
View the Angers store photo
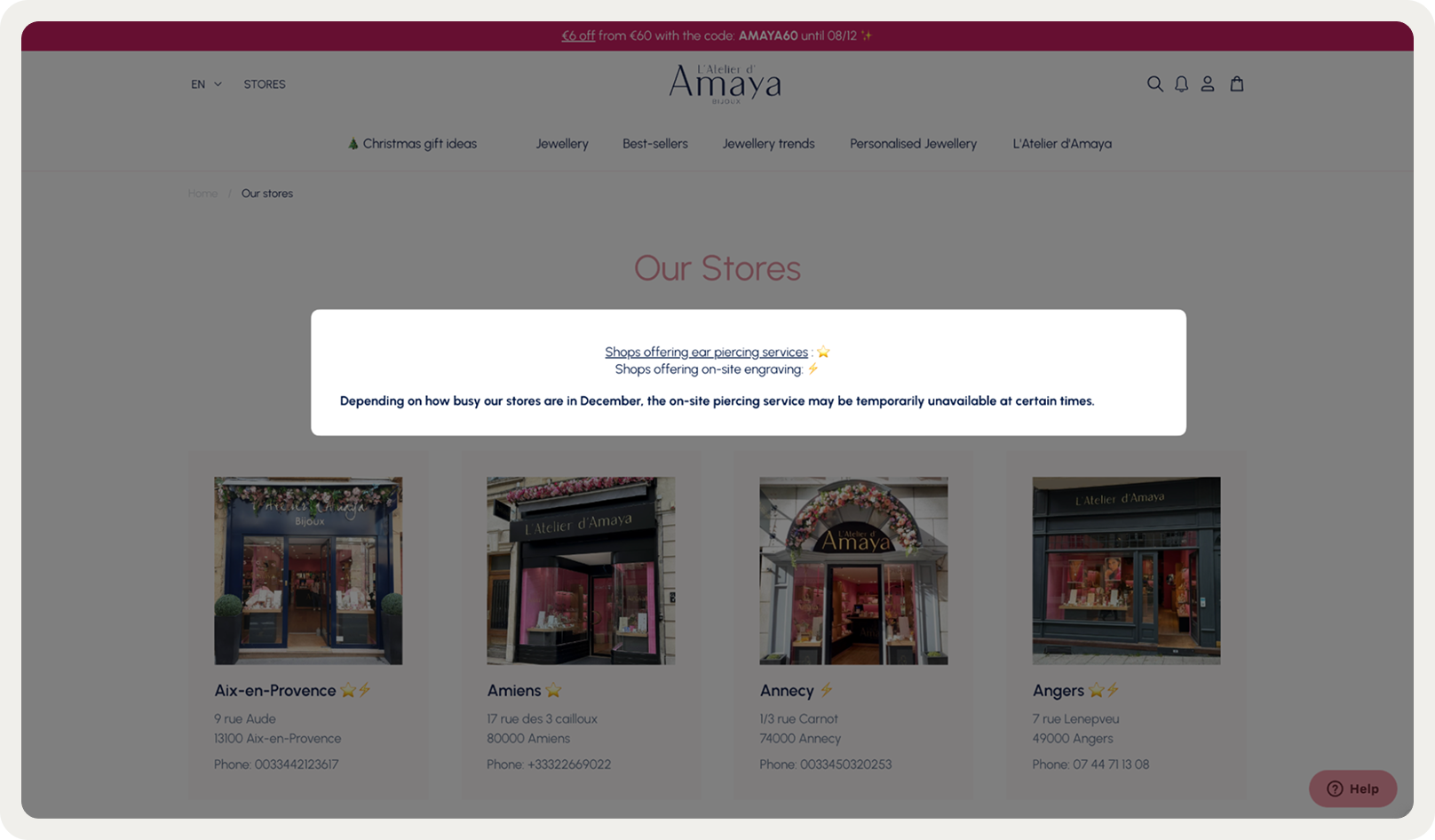1126,571
